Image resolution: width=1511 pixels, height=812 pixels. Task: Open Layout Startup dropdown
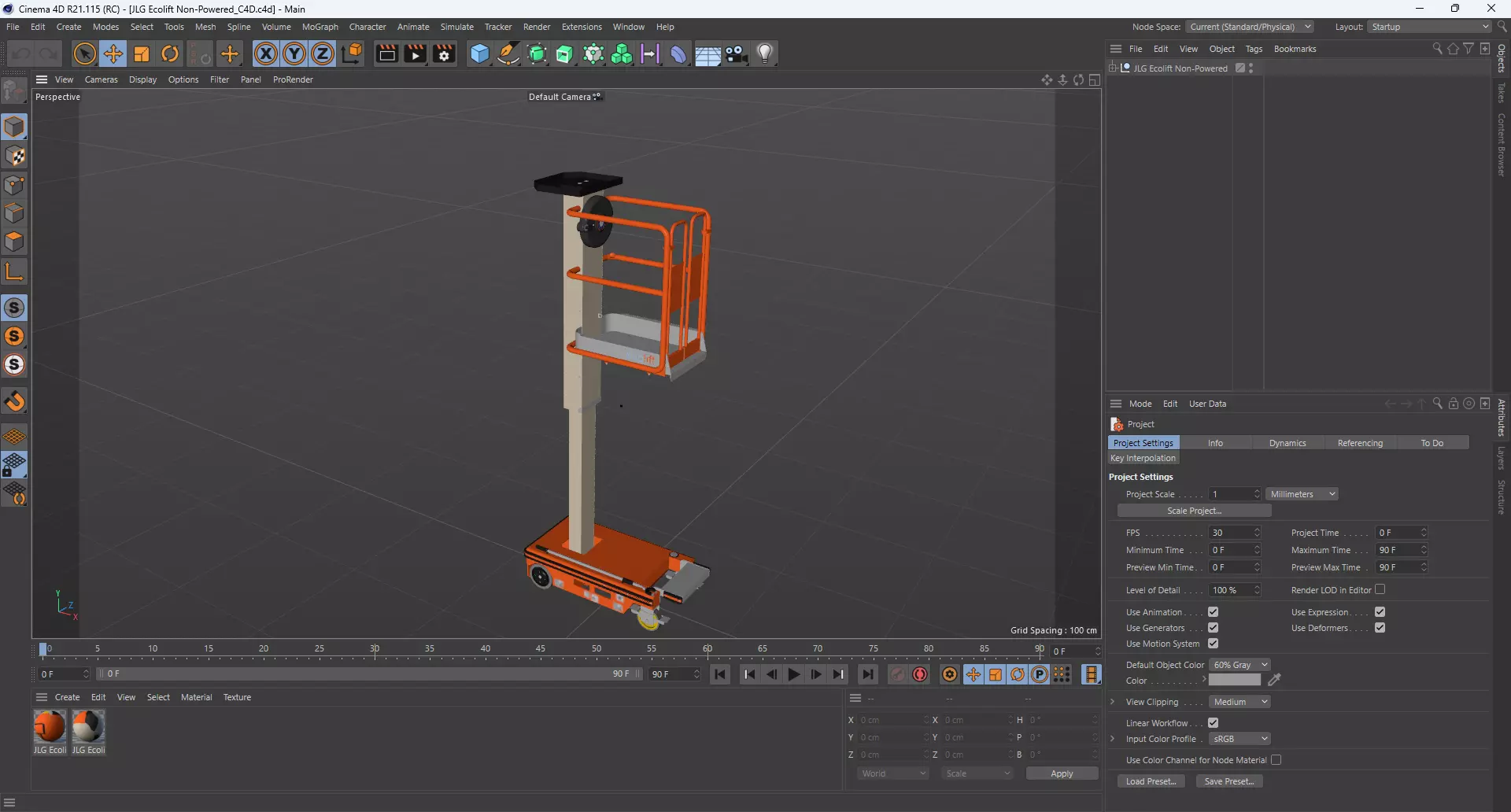point(1429,27)
